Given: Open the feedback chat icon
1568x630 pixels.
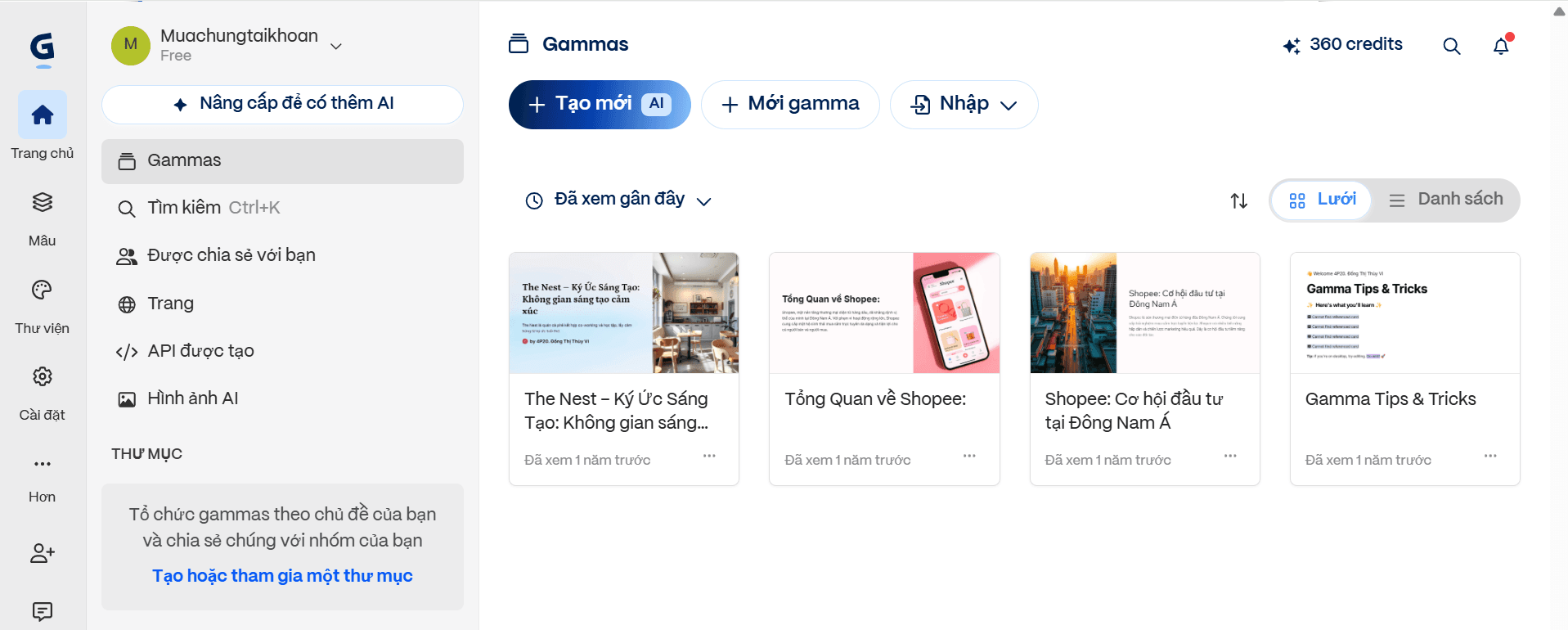Looking at the screenshot, I should pos(43,611).
